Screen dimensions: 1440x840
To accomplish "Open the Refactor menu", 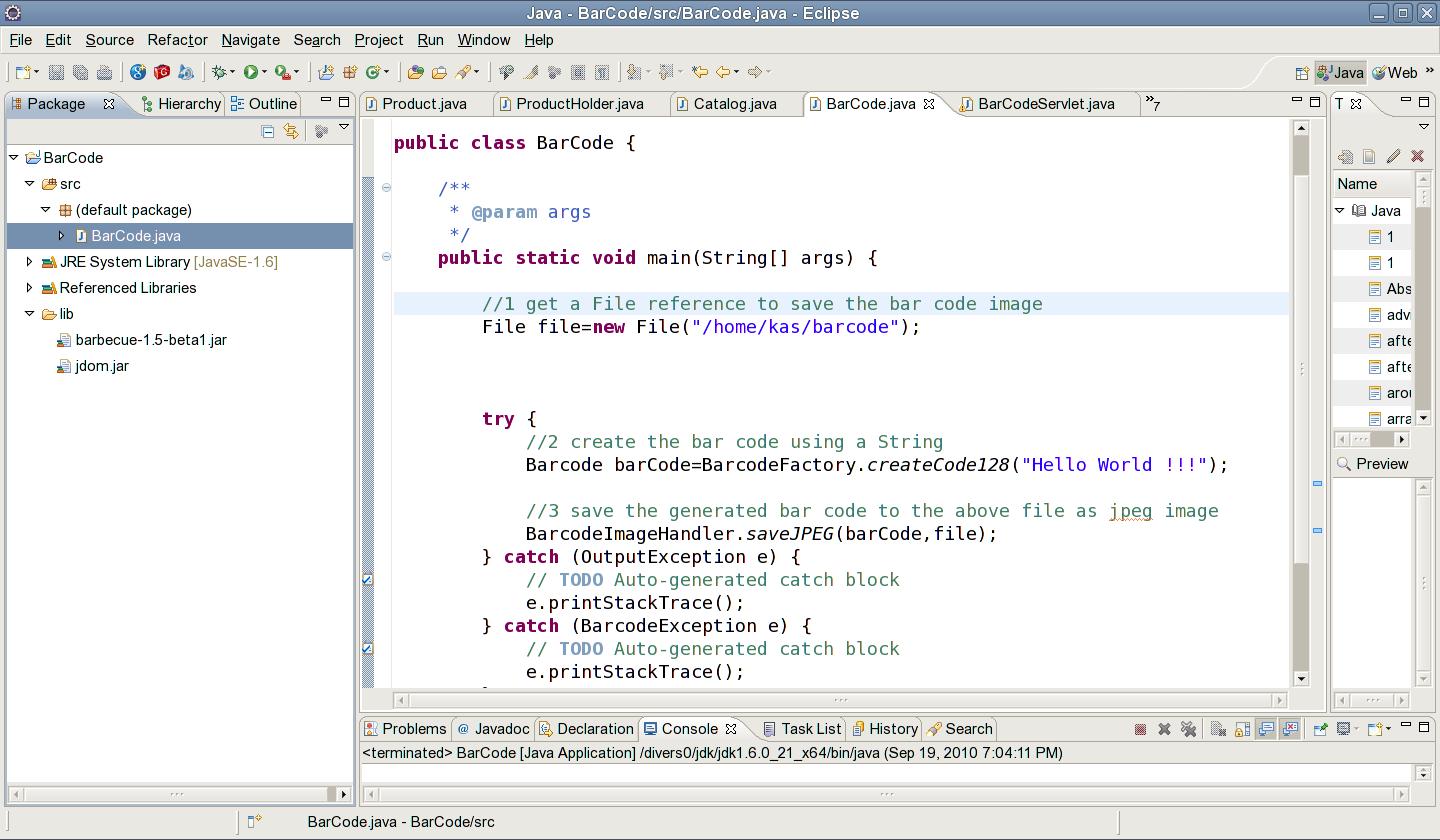I will point(176,40).
